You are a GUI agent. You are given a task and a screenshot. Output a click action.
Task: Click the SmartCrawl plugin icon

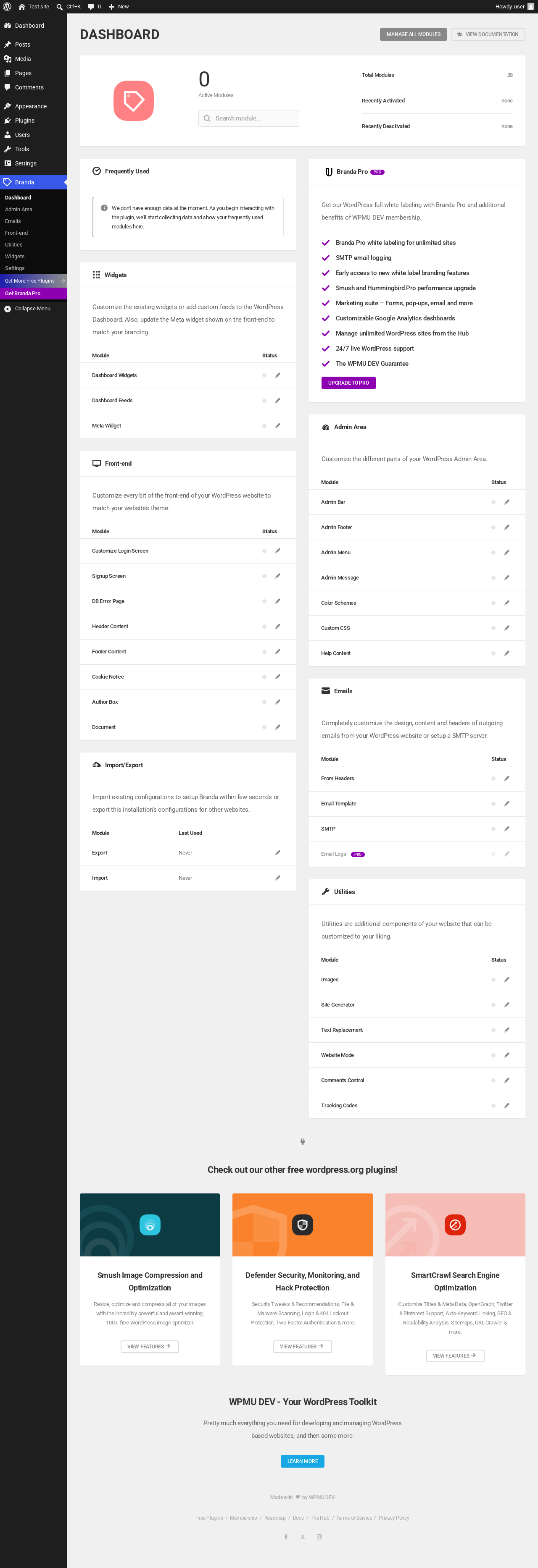[x=455, y=1225]
